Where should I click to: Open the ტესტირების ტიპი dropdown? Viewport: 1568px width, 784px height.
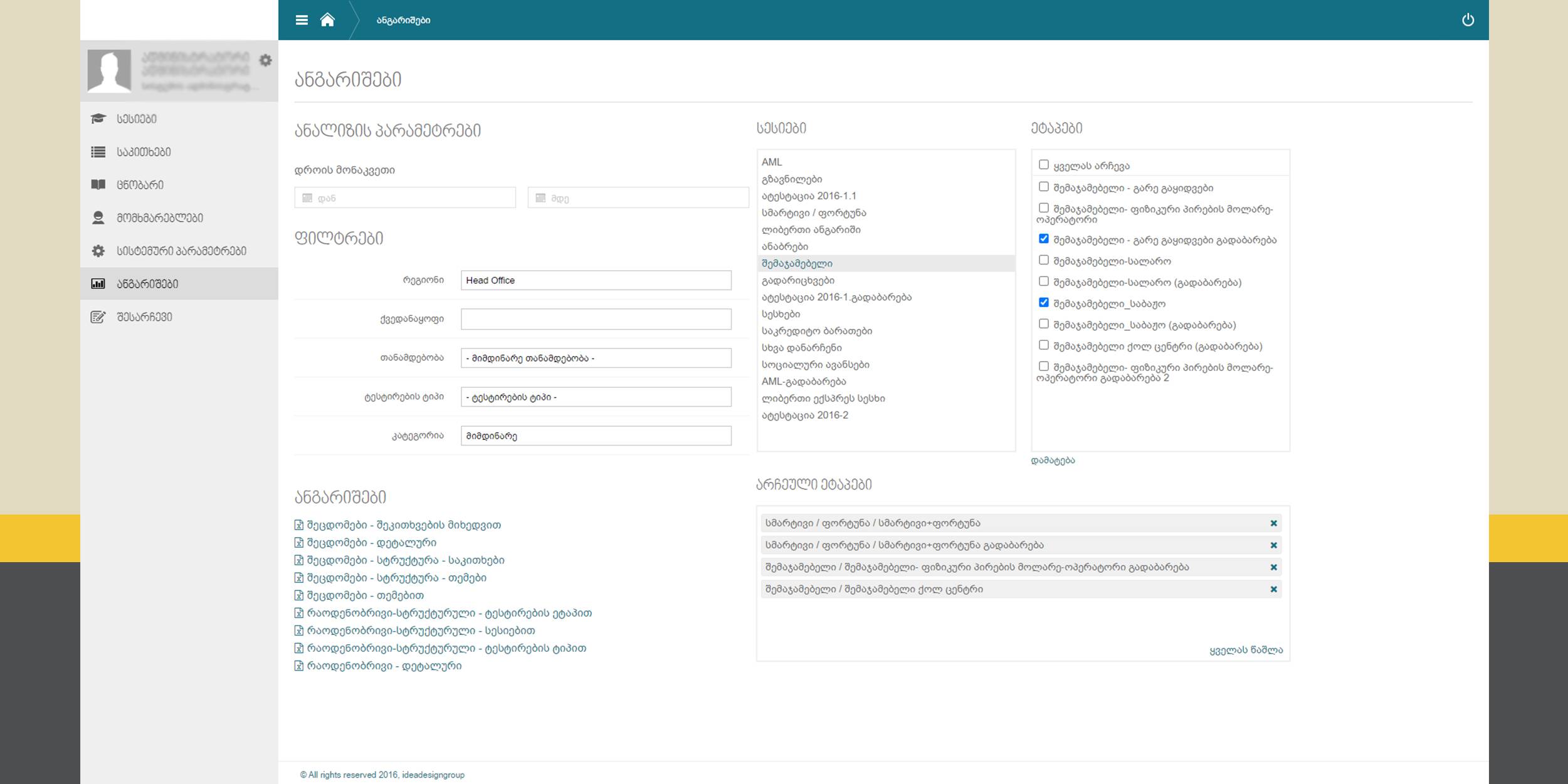(596, 397)
